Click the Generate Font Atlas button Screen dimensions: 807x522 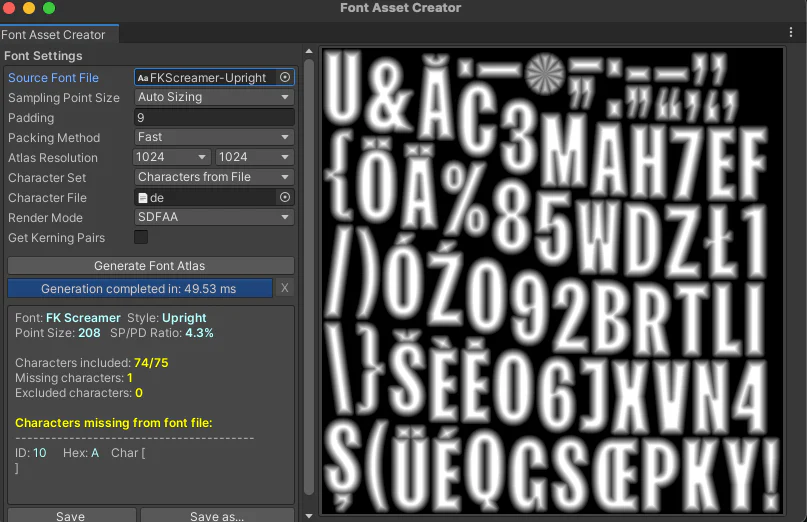pos(151,266)
